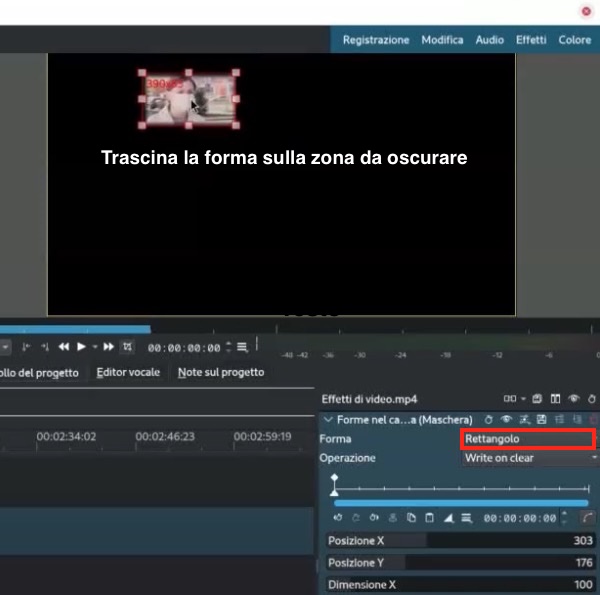This screenshot has width=600, height=595.
Task: Click the Effetti di video.mp4 panel title
Action: pyautogui.click(x=369, y=399)
